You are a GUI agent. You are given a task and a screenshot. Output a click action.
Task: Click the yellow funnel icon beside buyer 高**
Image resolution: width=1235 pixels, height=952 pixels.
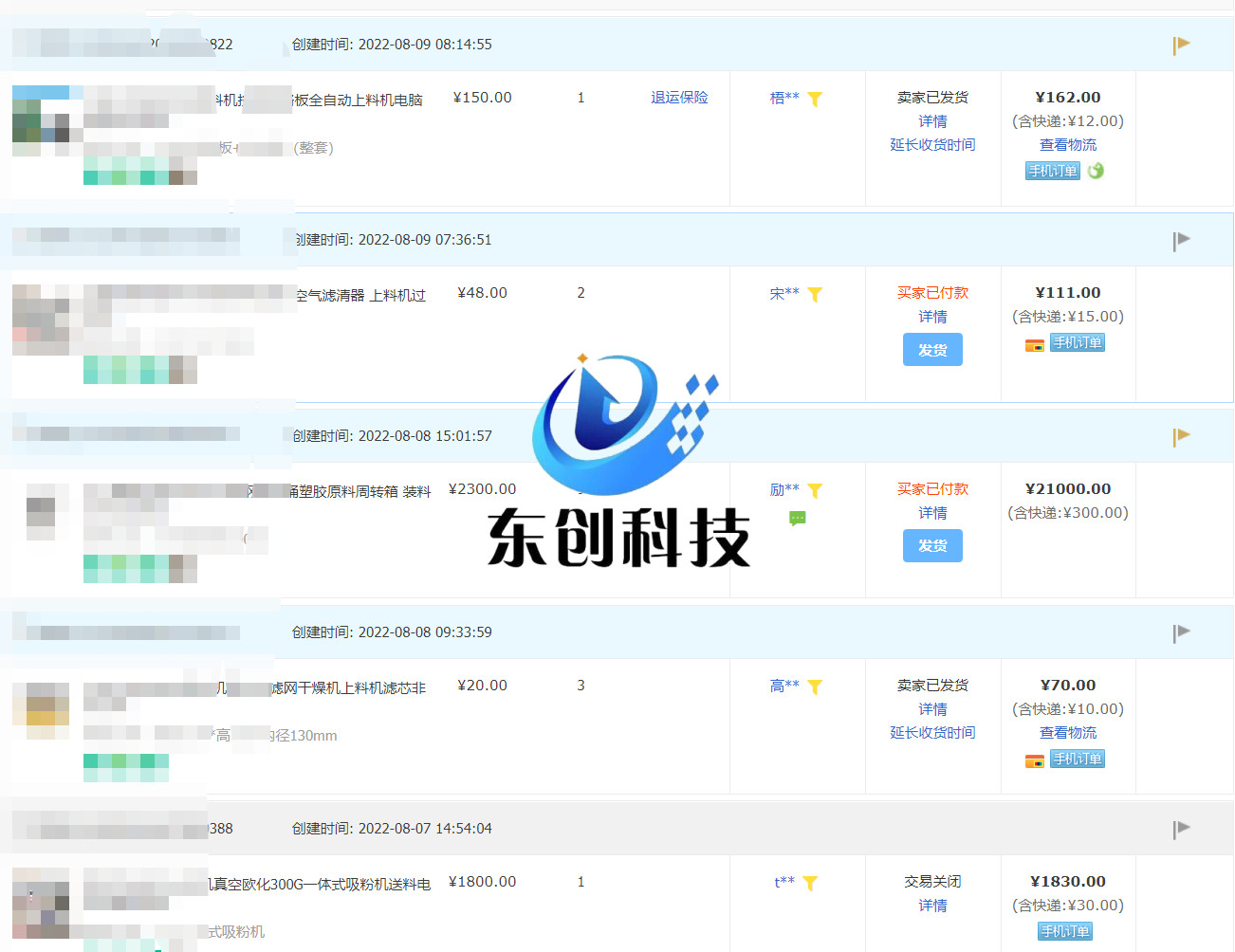815,687
